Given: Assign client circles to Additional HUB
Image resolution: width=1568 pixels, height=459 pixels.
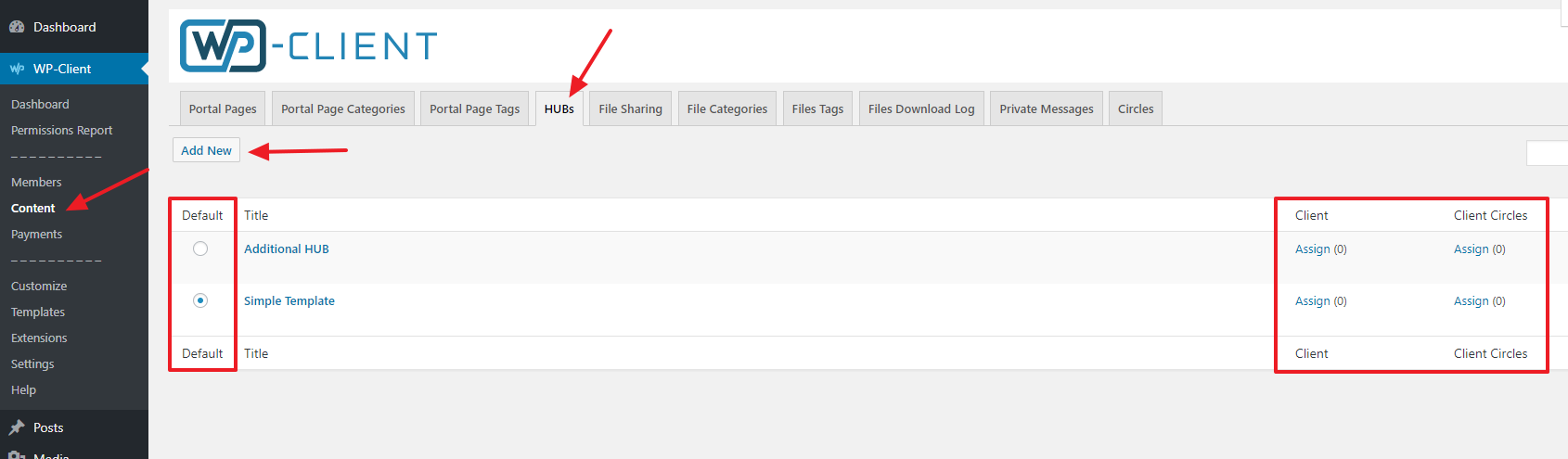Looking at the screenshot, I should (x=1472, y=249).
